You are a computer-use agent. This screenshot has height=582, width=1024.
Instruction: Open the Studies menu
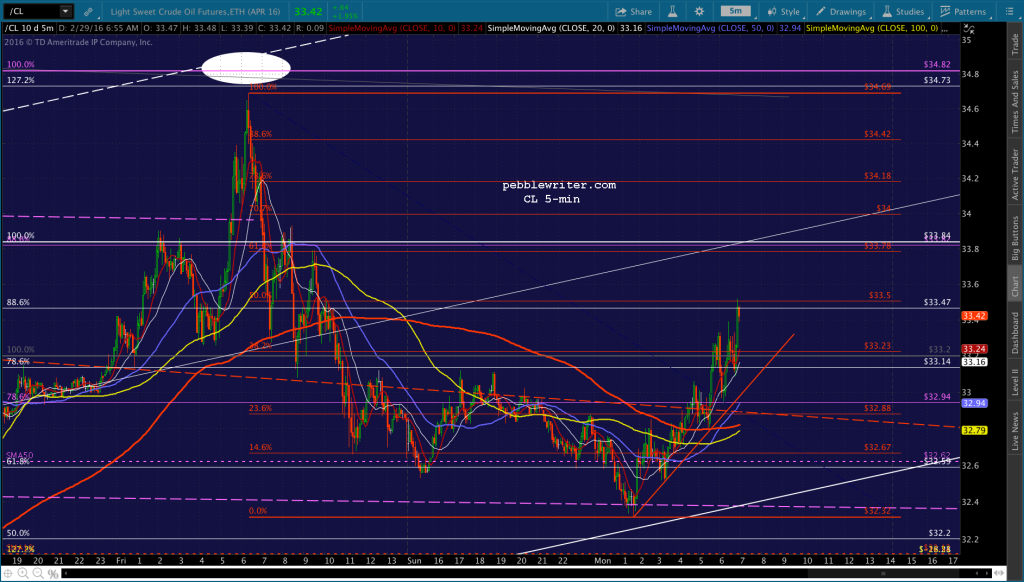click(903, 12)
